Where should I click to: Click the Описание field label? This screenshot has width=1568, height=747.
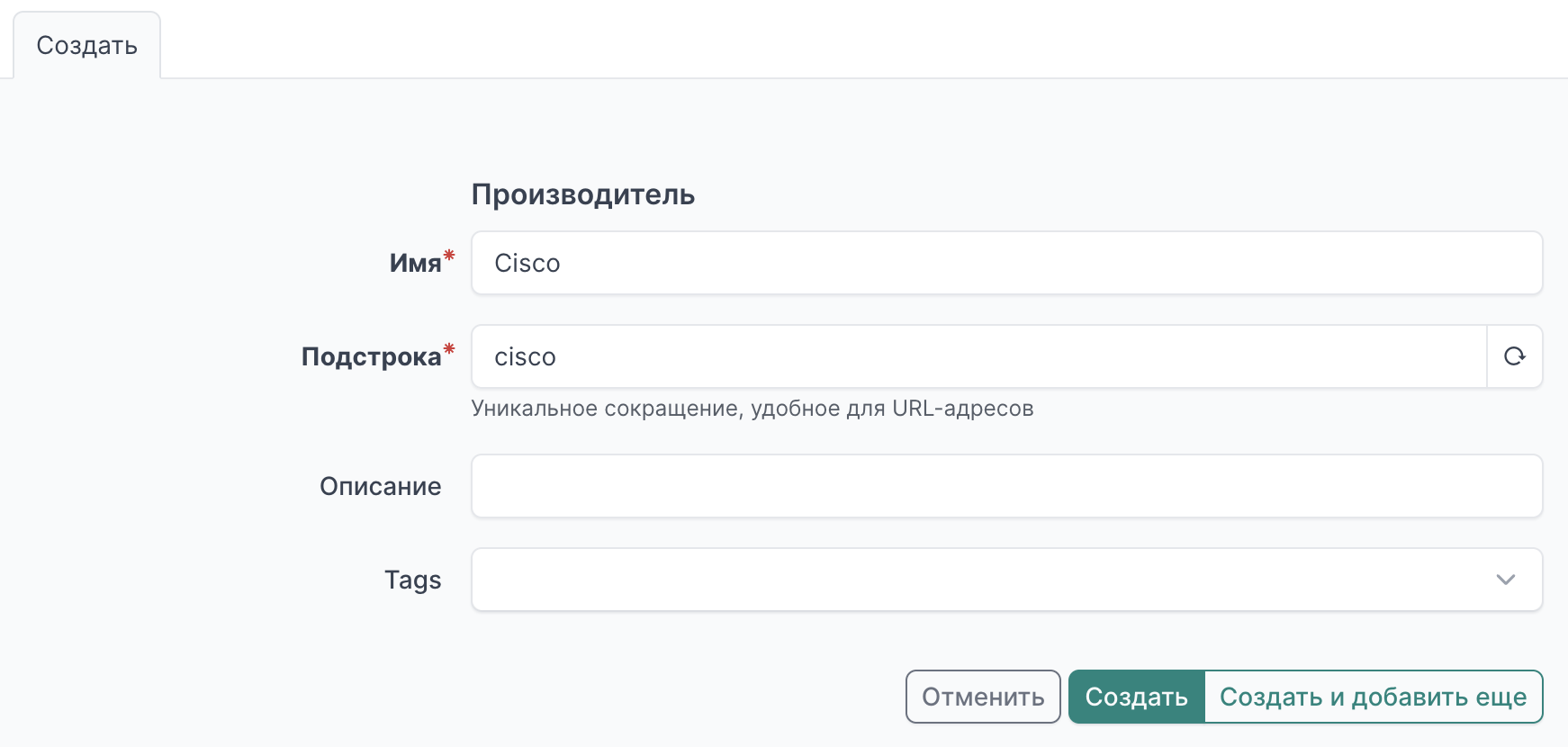tap(380, 486)
